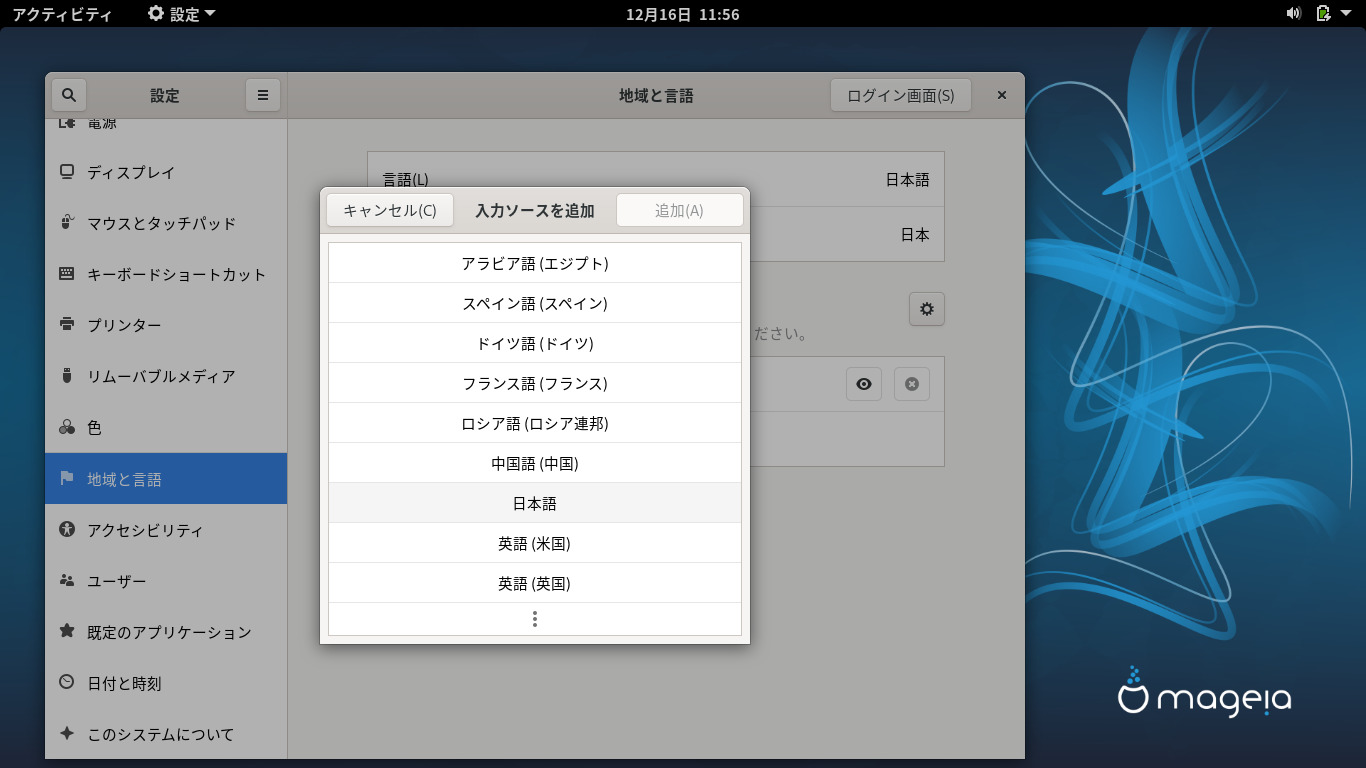Select 日本語 from input source list
Viewport: 1366px width, 768px height.
coord(535,503)
